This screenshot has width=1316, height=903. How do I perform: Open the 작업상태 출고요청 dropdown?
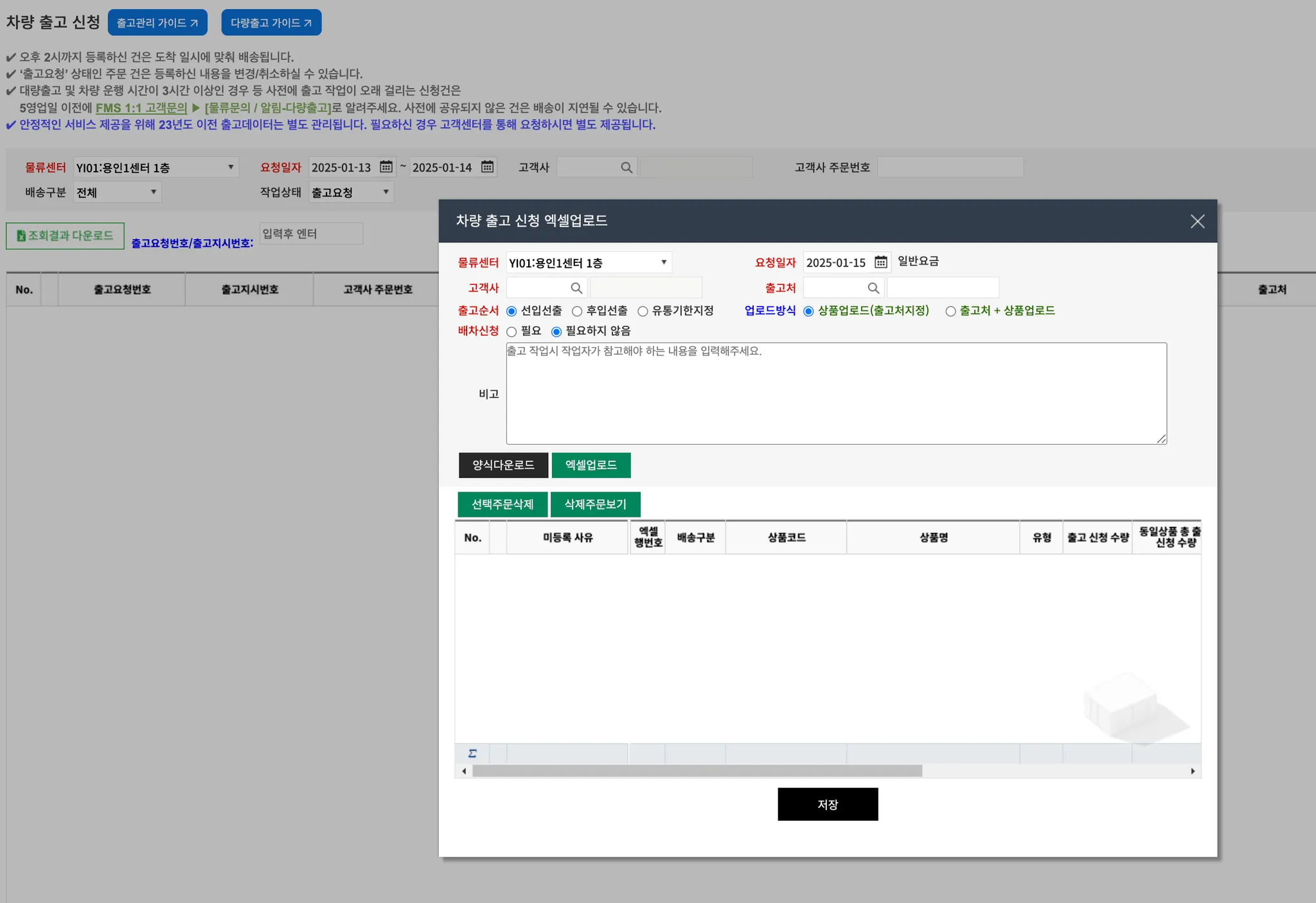pyautogui.click(x=351, y=192)
